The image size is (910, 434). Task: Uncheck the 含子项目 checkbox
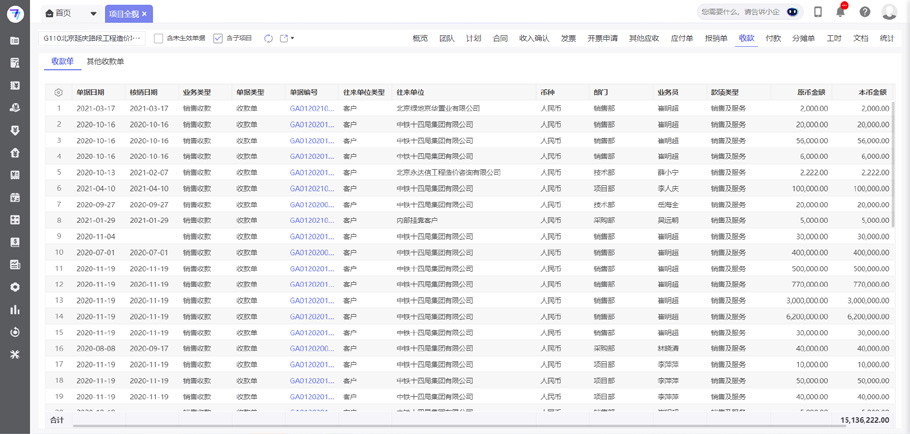[x=218, y=39]
